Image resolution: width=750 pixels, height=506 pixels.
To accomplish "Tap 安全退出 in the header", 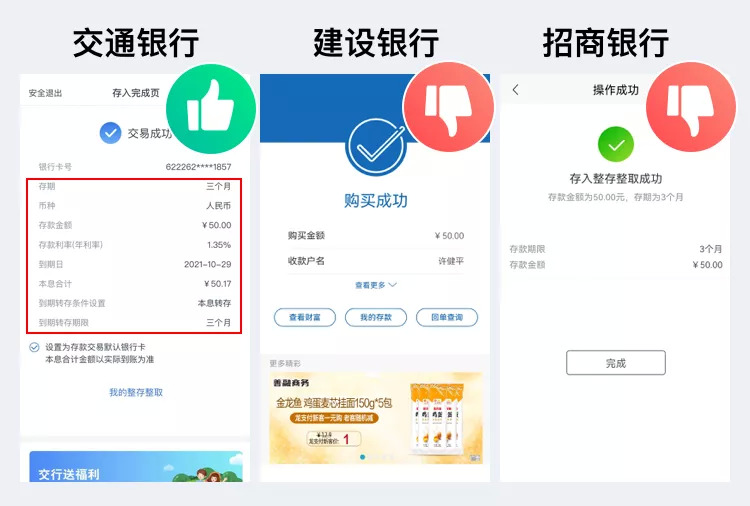I will (x=45, y=93).
